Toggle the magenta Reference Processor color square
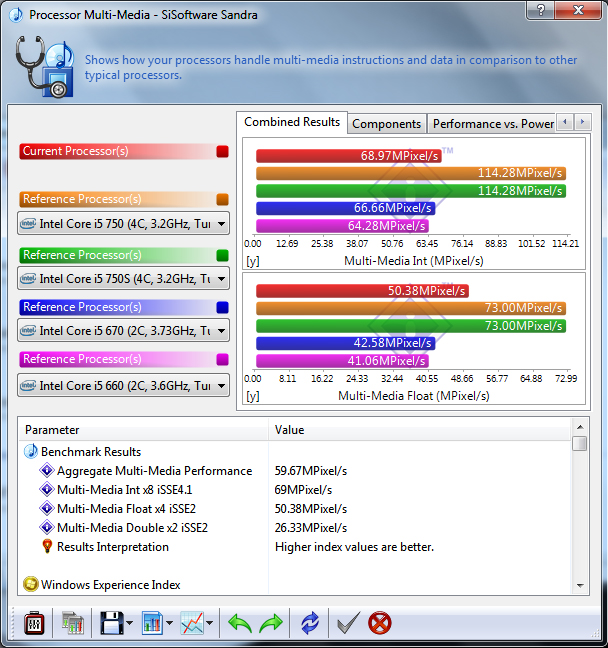Screen dimensions: 608x648 click(222, 360)
